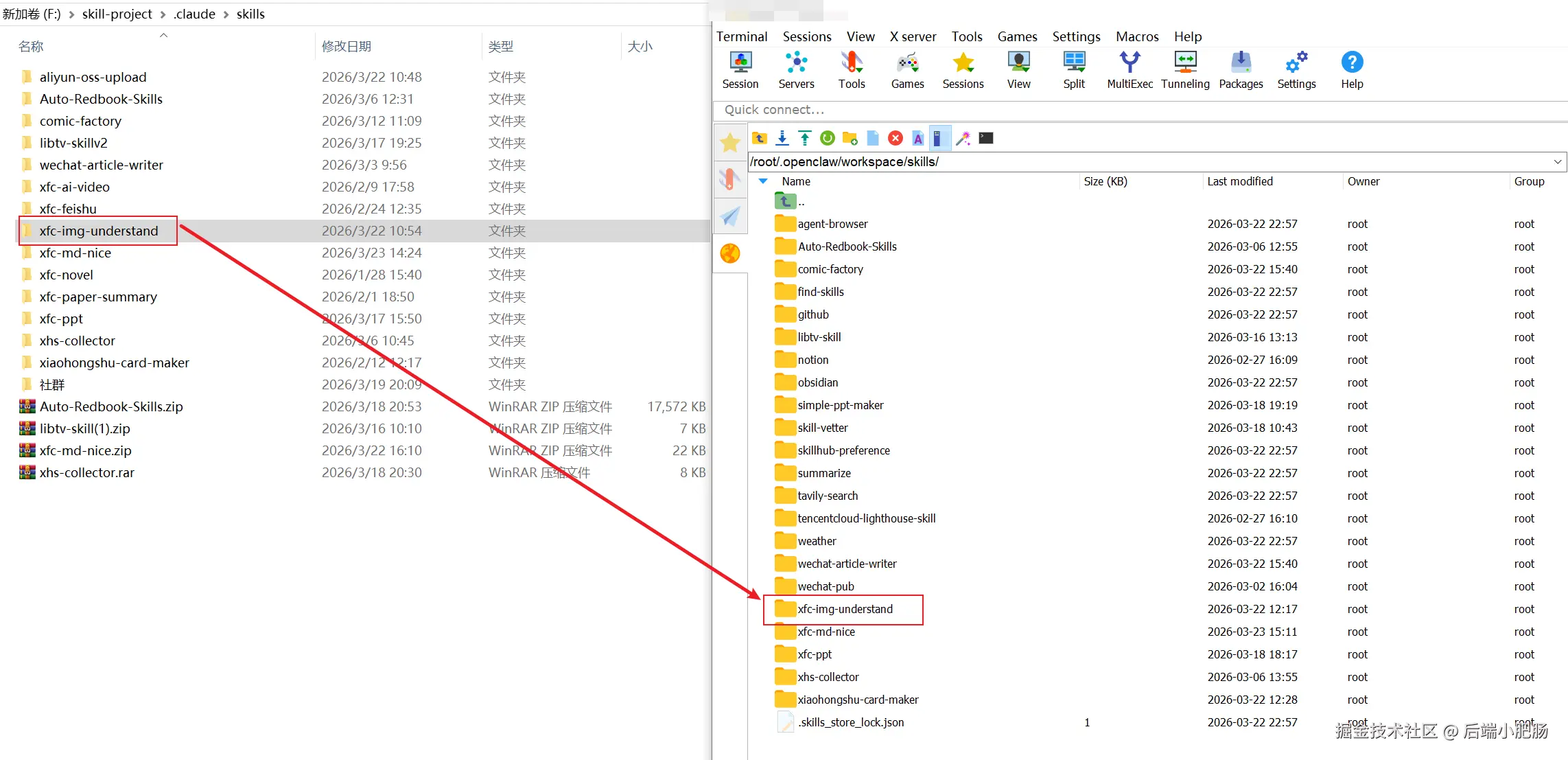Image resolution: width=1568 pixels, height=760 pixels.
Task: Click the SFTP download button
Action: [x=782, y=138]
